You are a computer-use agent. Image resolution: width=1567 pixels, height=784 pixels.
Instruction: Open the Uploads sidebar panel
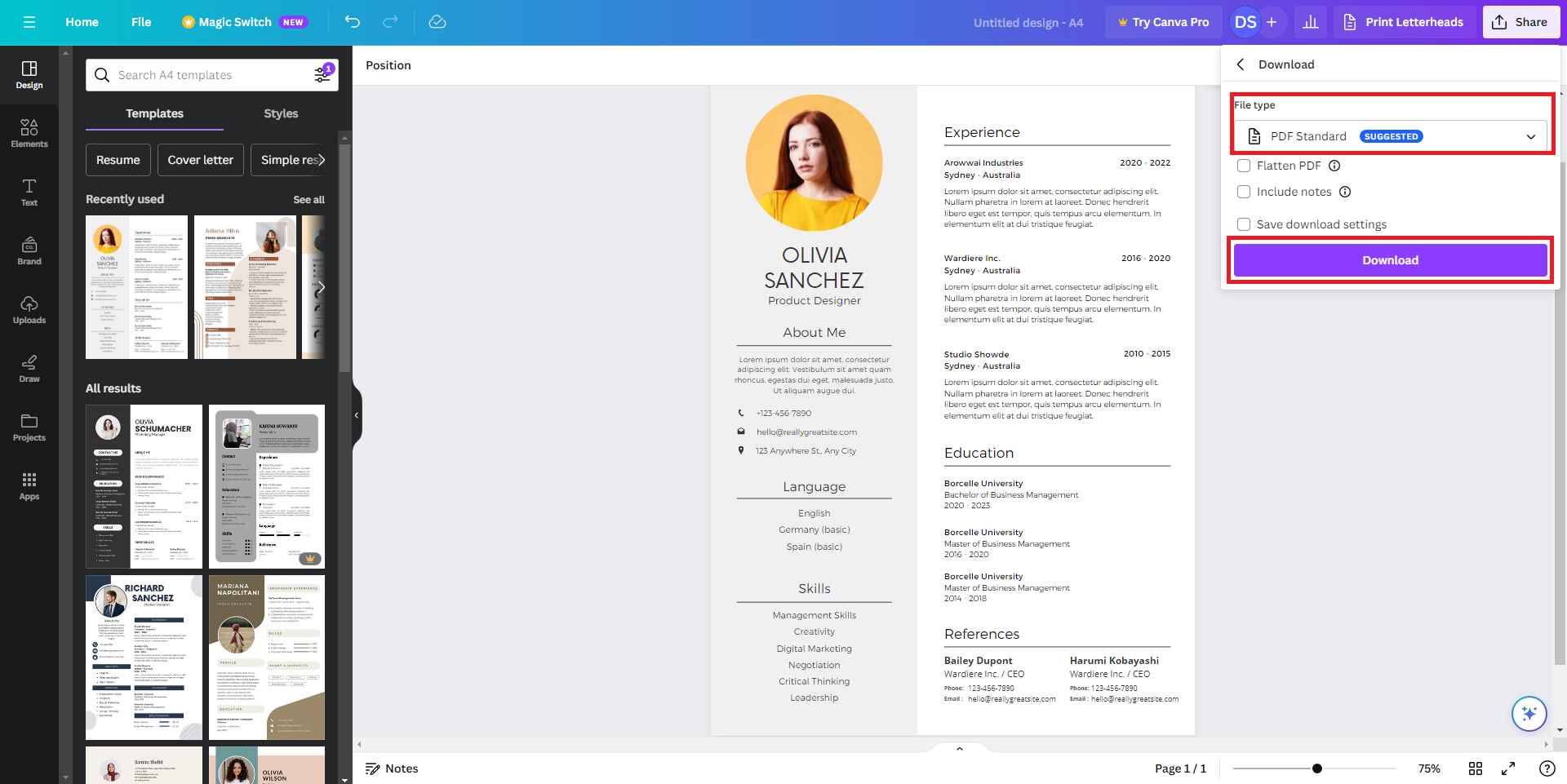click(29, 310)
